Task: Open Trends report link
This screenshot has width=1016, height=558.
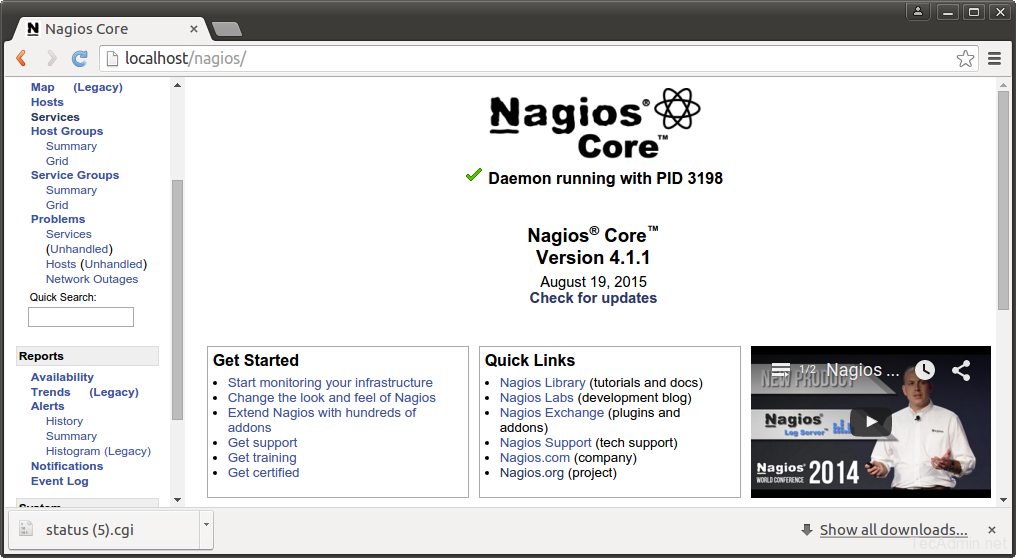Action: point(51,392)
